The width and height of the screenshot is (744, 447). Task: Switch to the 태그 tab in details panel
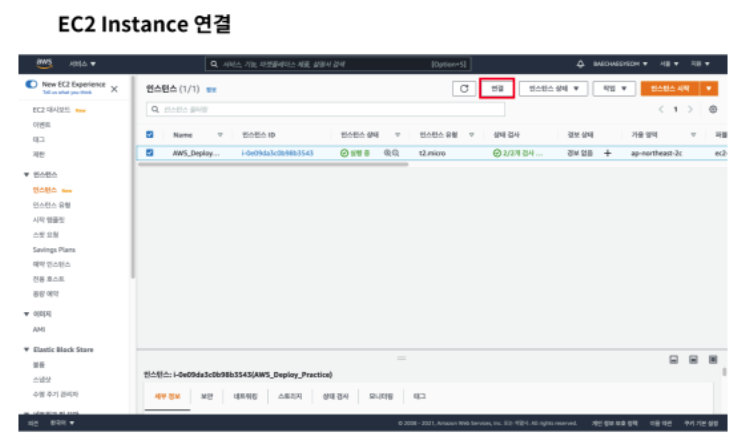pyautogui.click(x=419, y=396)
